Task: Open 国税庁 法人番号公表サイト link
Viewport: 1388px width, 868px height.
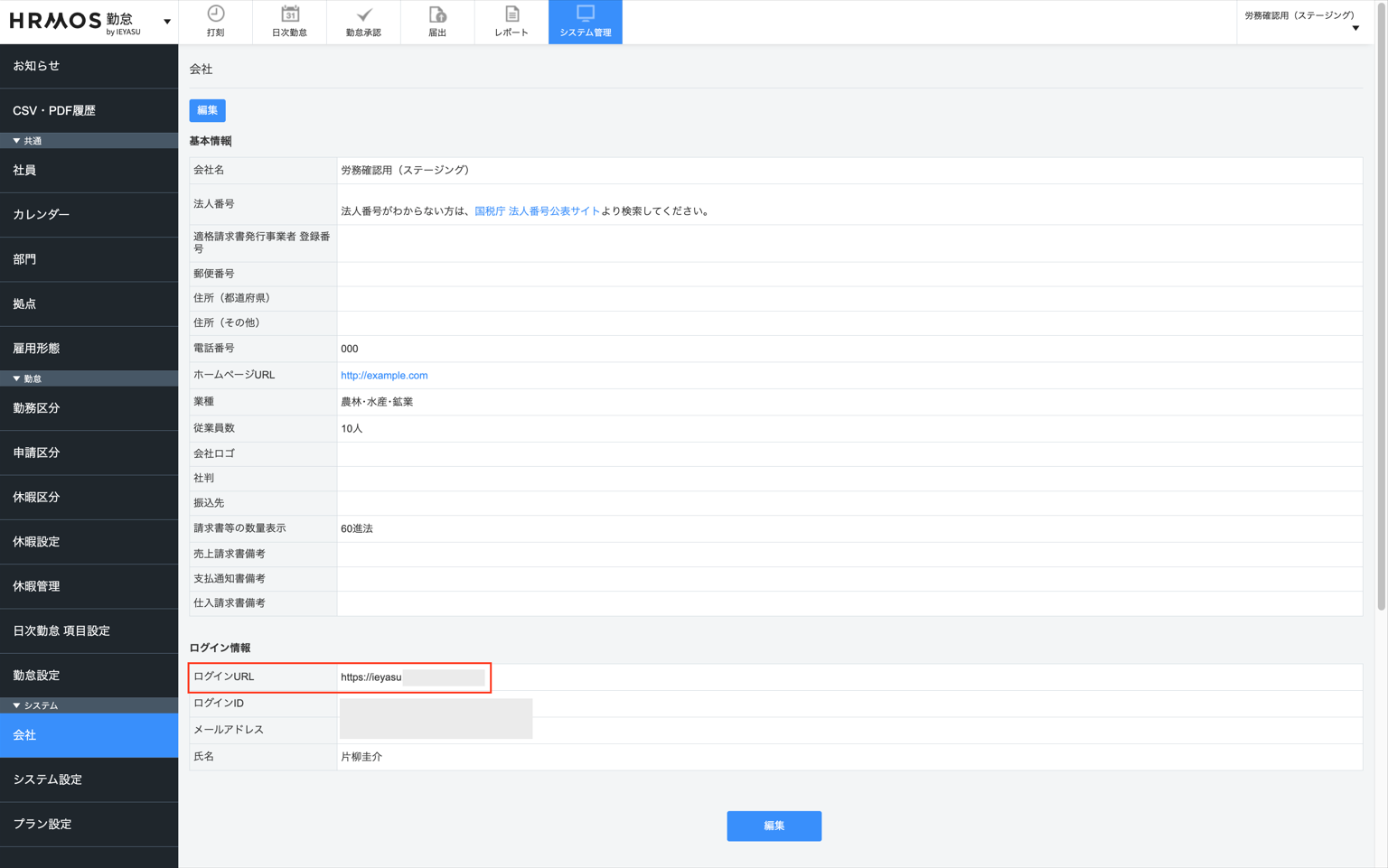Action: tap(537, 211)
